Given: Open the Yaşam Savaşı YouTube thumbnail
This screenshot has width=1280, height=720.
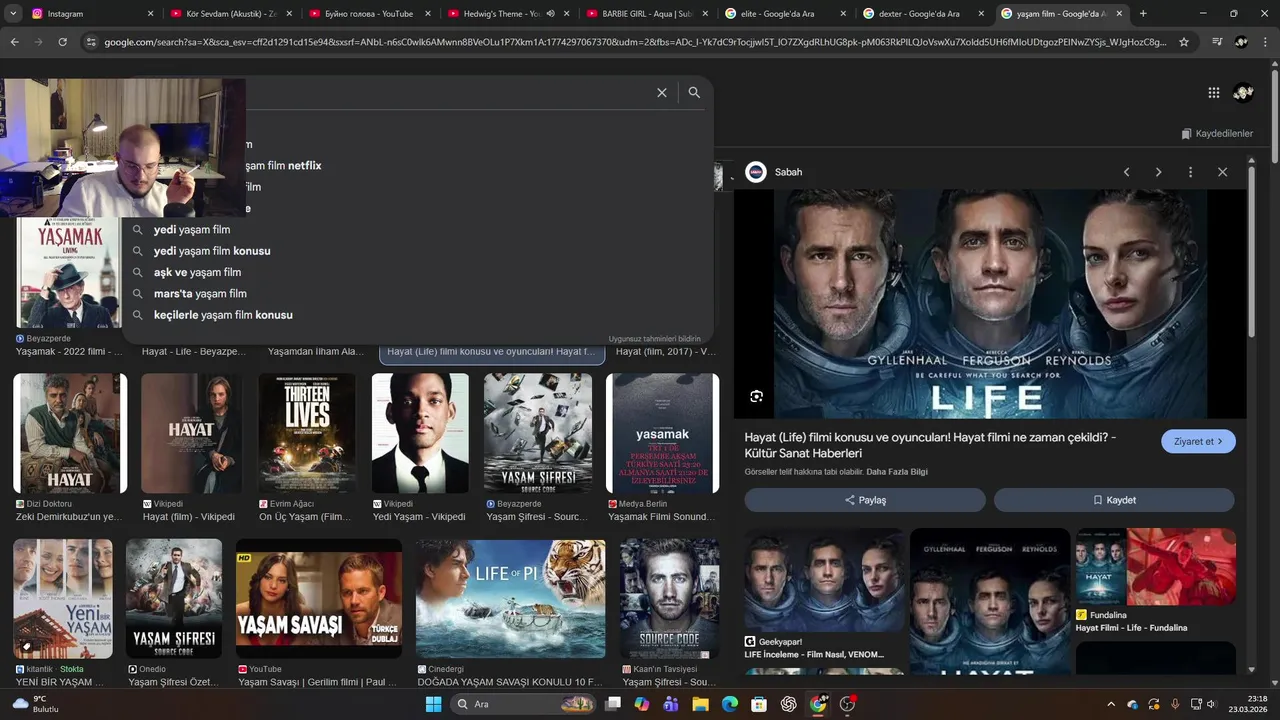Looking at the screenshot, I should (319, 599).
